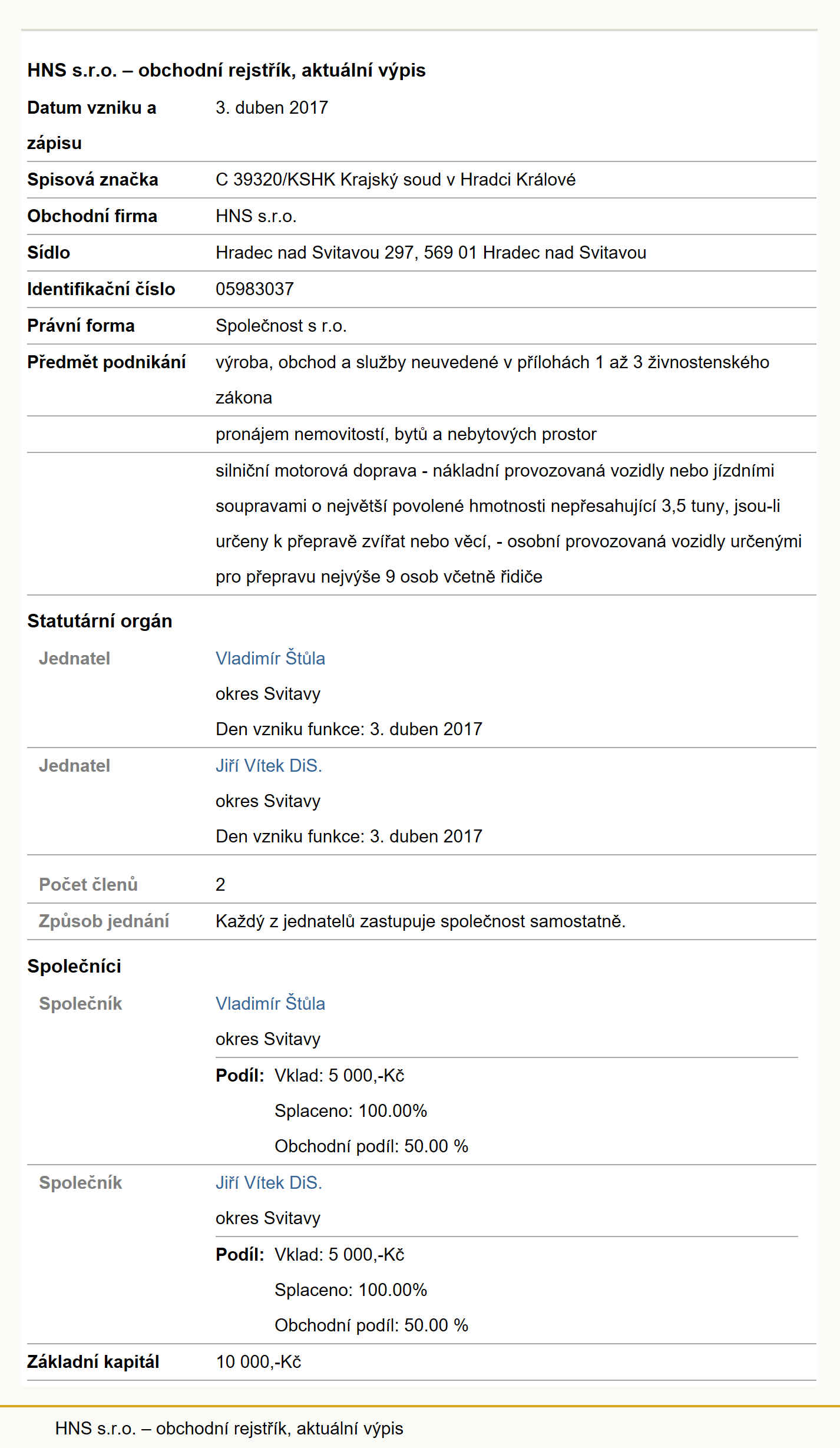Click the Sídlo address Hradec nad Svitavou 297
The height and width of the screenshot is (1448, 840).
pyautogui.click(x=431, y=253)
